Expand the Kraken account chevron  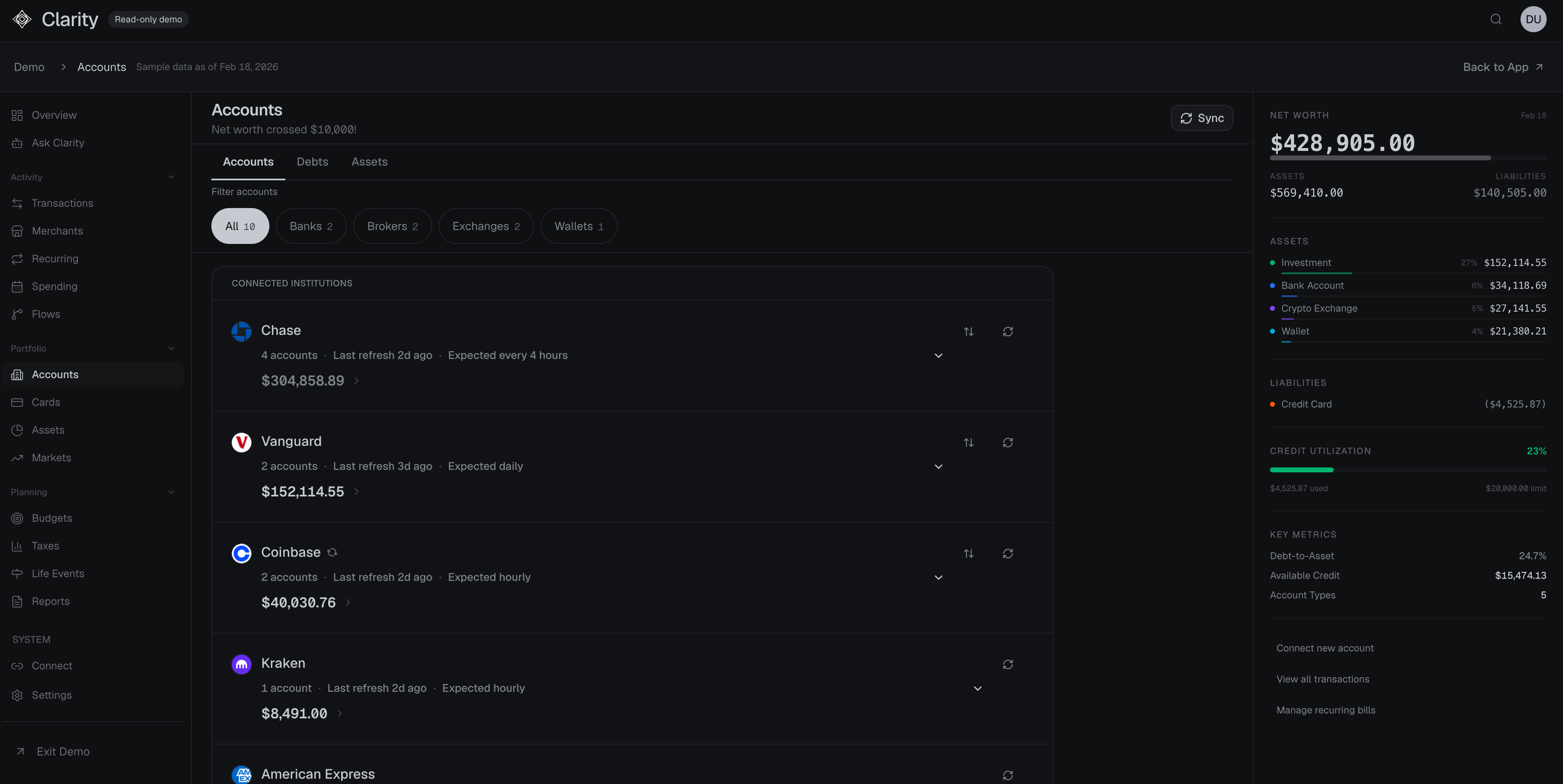977,688
